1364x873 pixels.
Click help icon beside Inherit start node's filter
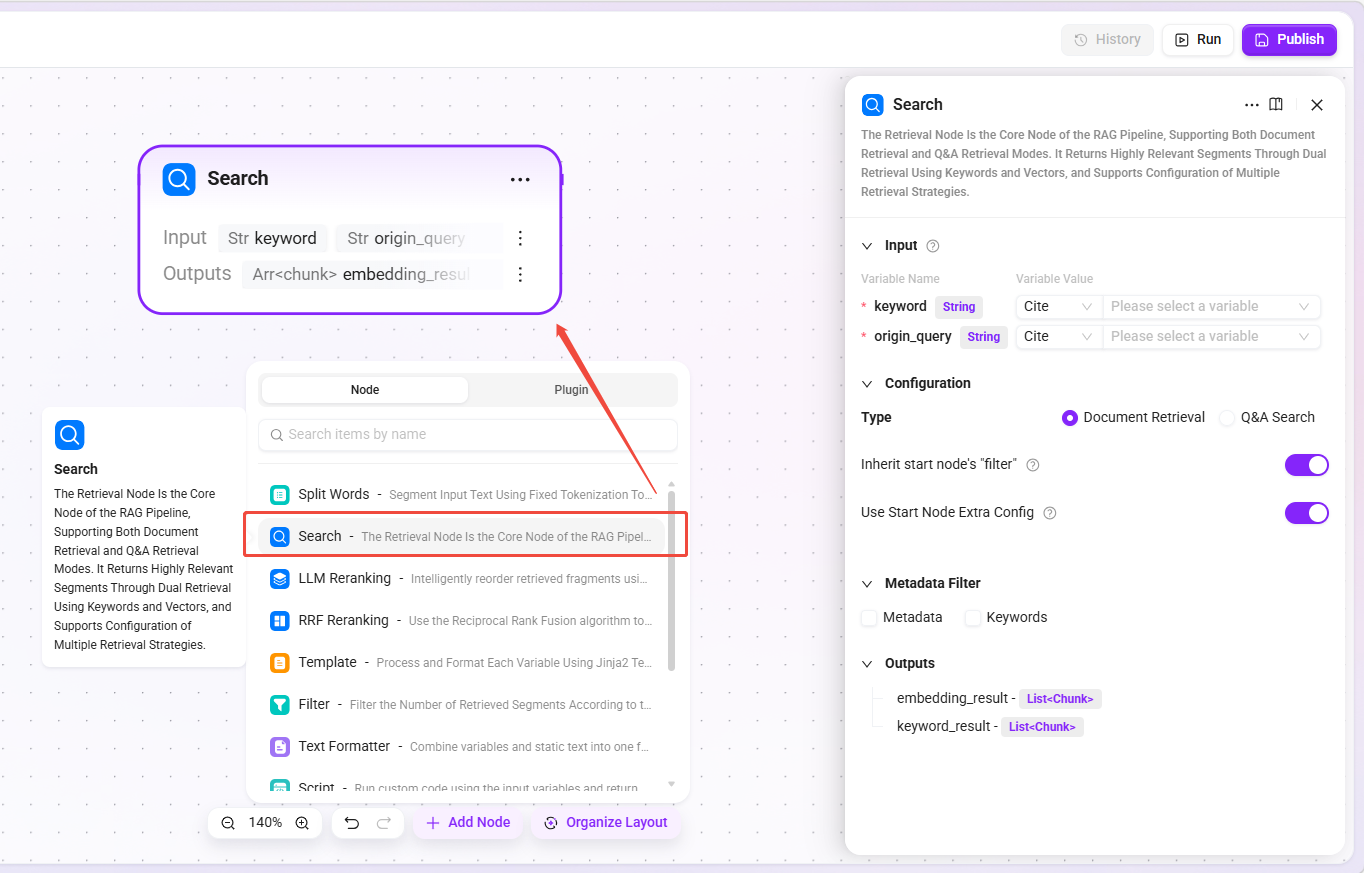tap(1033, 465)
